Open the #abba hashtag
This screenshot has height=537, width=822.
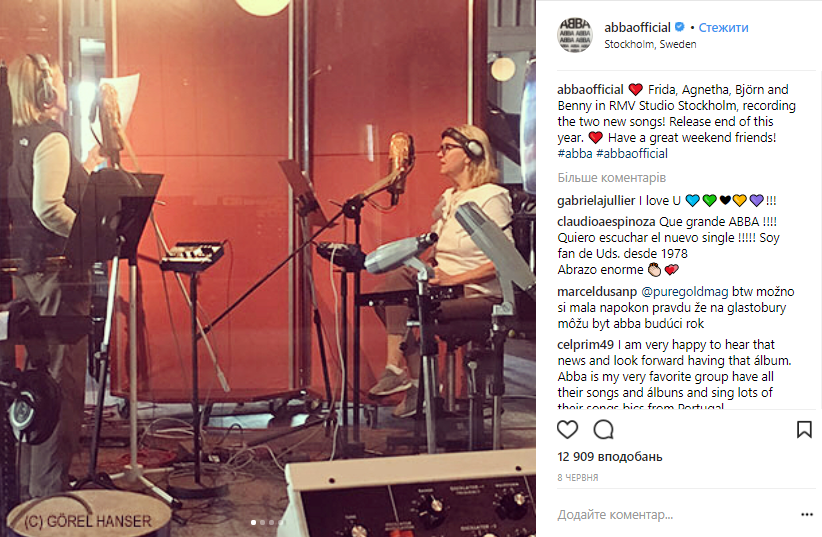[x=575, y=154]
